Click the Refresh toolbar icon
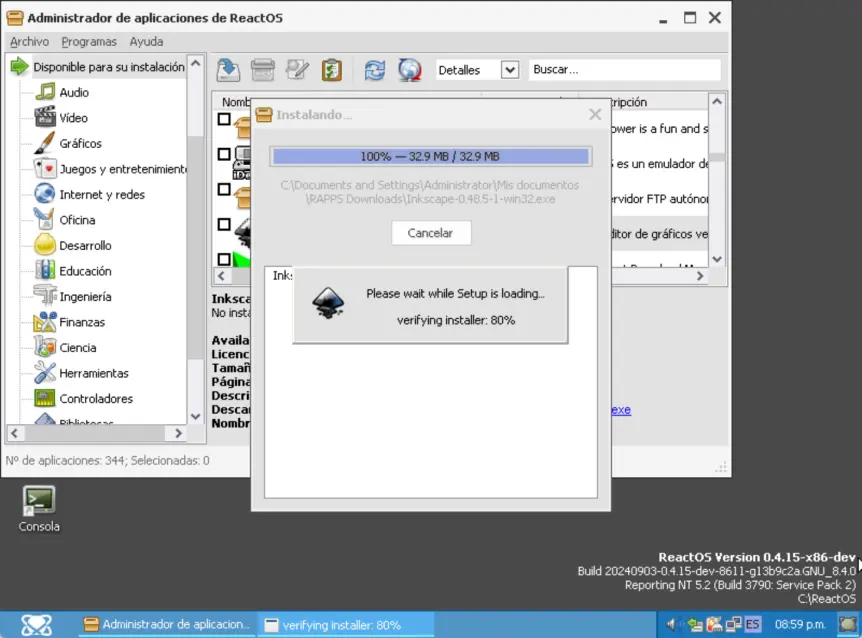This screenshot has height=638, width=862. [375, 70]
